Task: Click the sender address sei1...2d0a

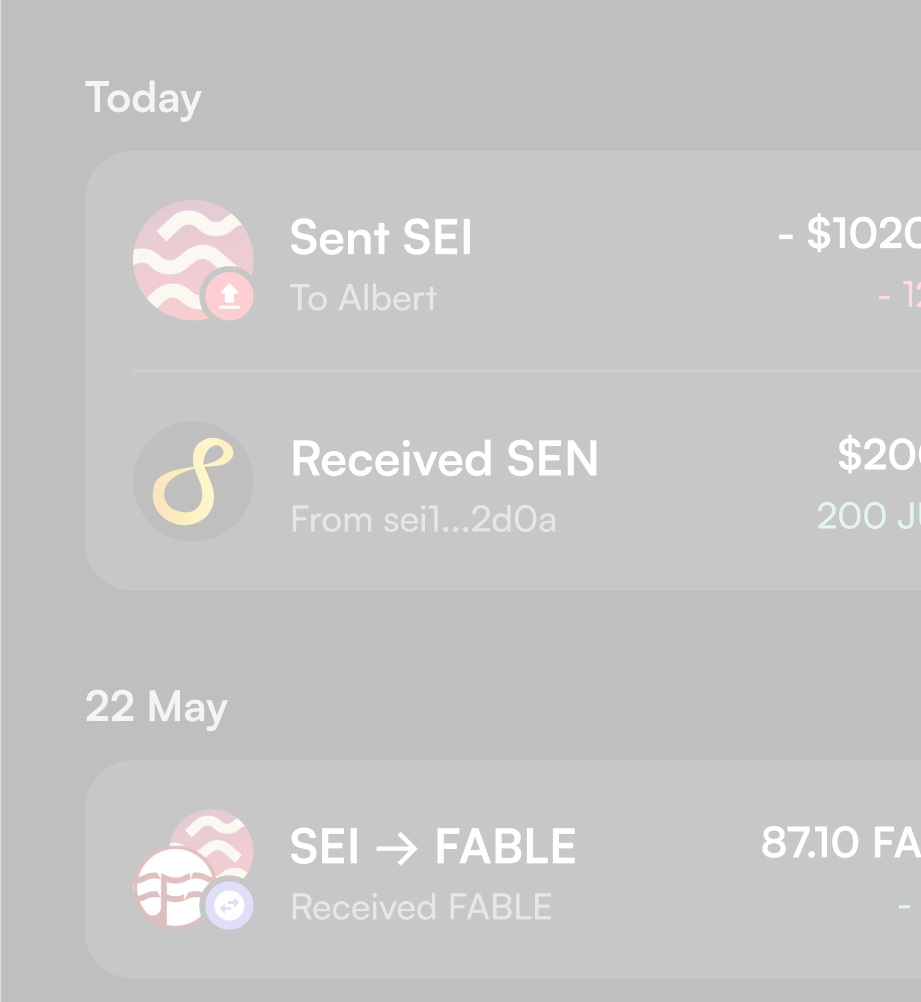Action: click(x=423, y=520)
